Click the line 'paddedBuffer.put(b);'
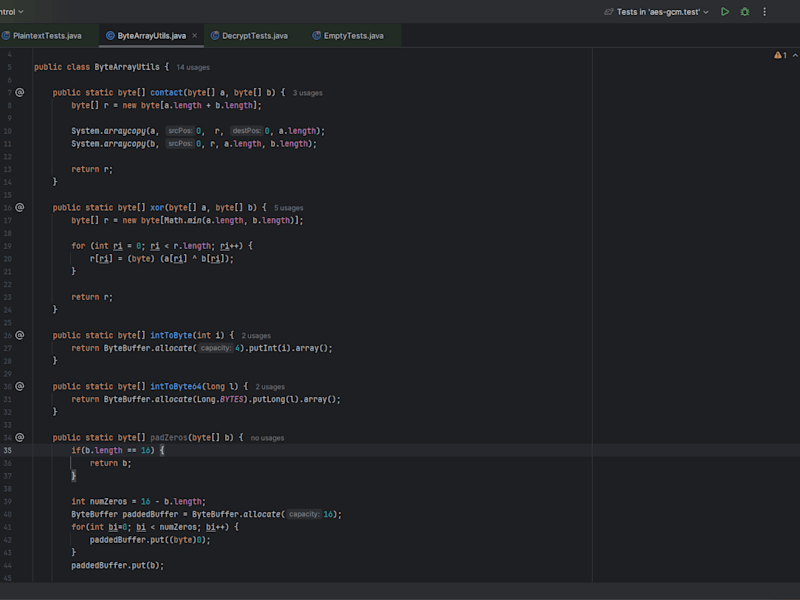Image resolution: width=800 pixels, height=600 pixels. tap(117, 565)
